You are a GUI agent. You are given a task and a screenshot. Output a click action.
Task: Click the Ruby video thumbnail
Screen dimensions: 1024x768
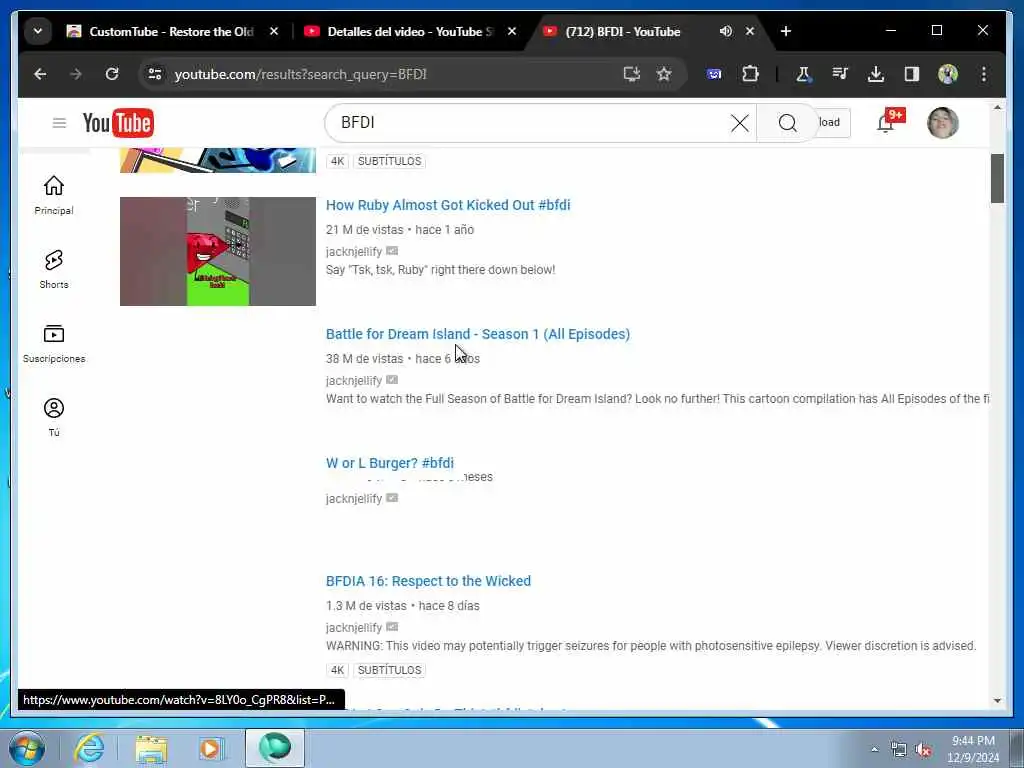(x=217, y=251)
